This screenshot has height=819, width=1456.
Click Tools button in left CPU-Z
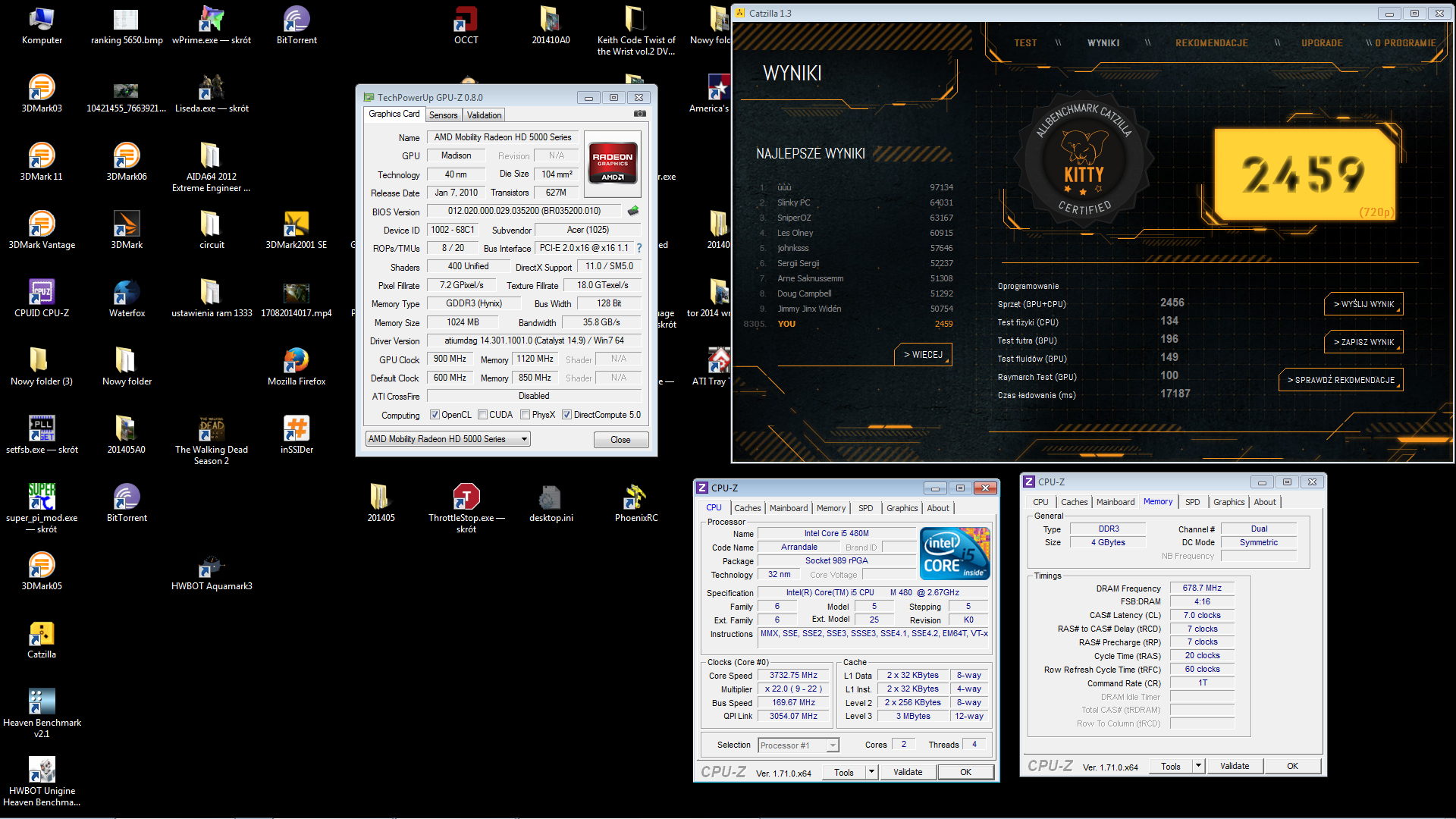[844, 772]
